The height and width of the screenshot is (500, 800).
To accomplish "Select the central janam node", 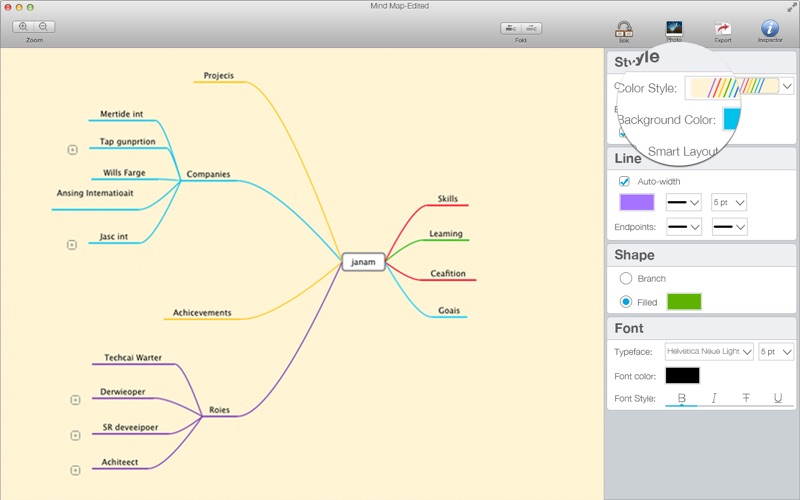I will [363, 262].
